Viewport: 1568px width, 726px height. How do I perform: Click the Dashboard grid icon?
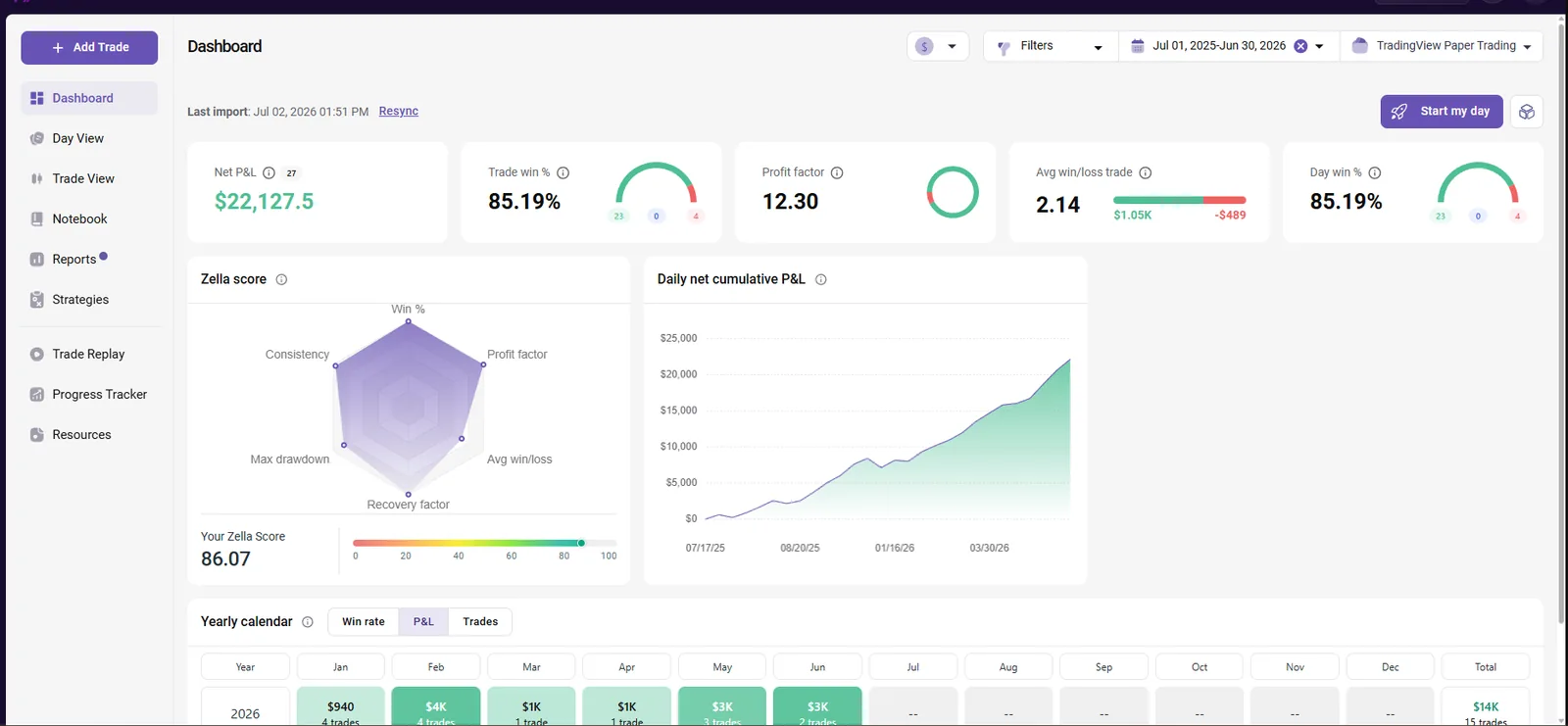point(37,98)
